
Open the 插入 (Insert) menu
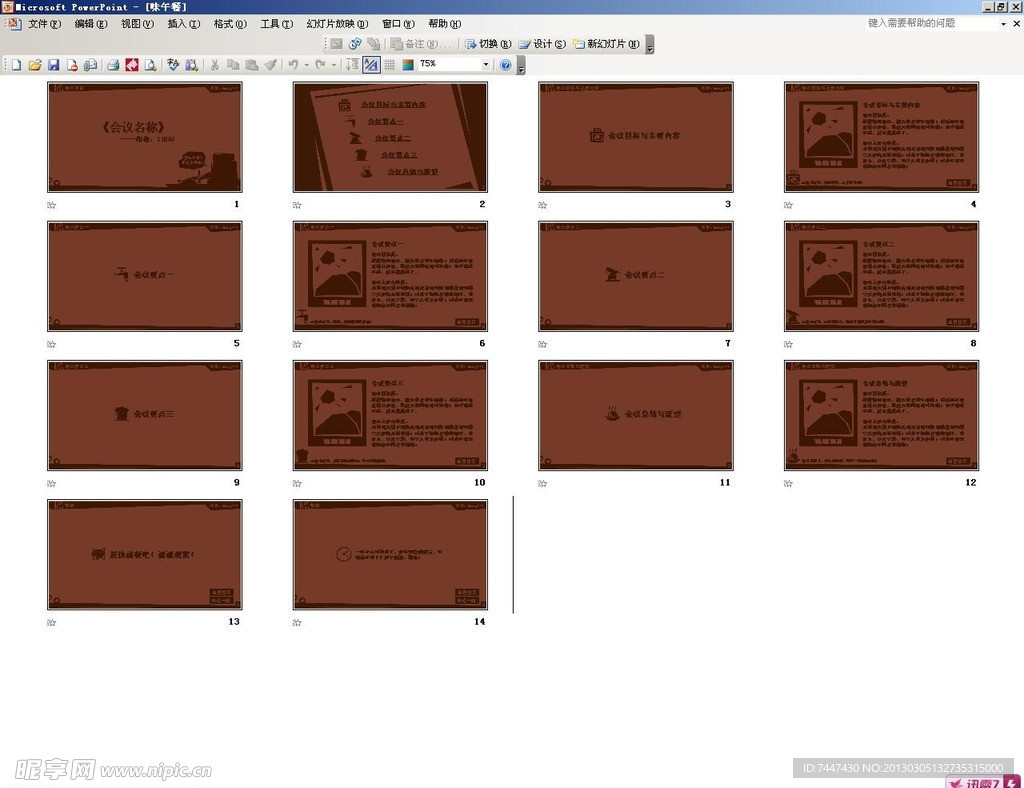(x=183, y=24)
